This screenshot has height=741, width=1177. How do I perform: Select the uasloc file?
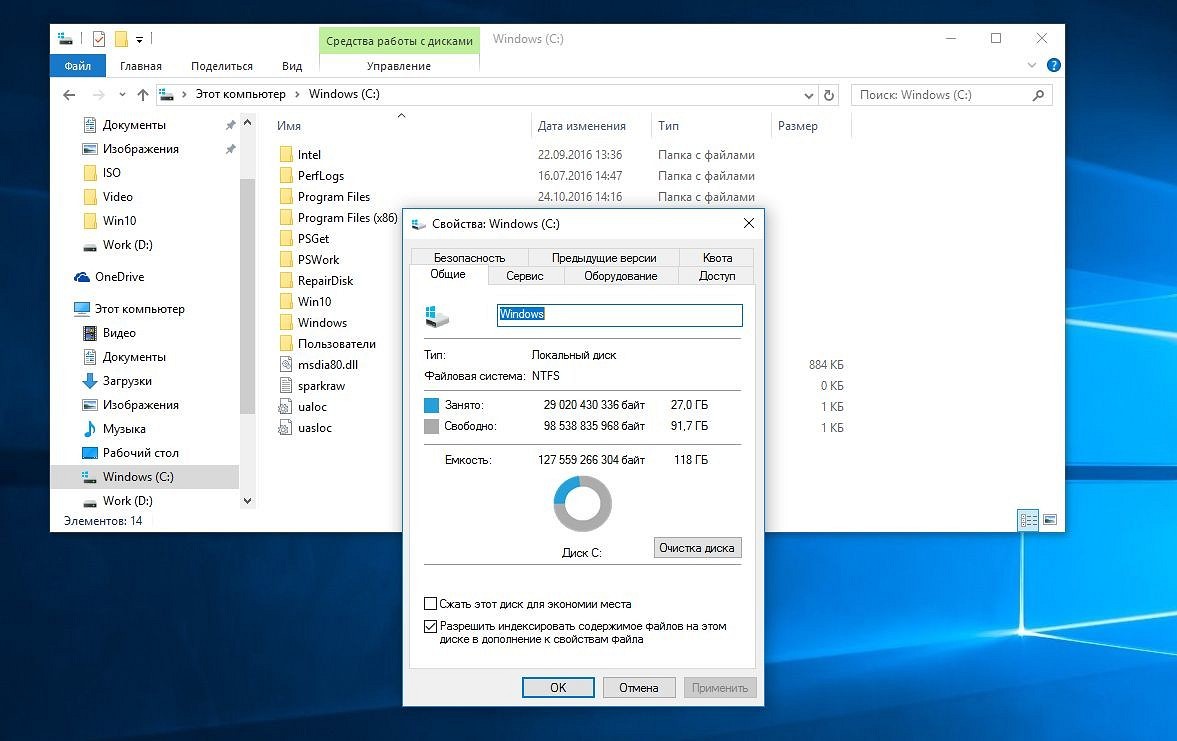point(315,428)
